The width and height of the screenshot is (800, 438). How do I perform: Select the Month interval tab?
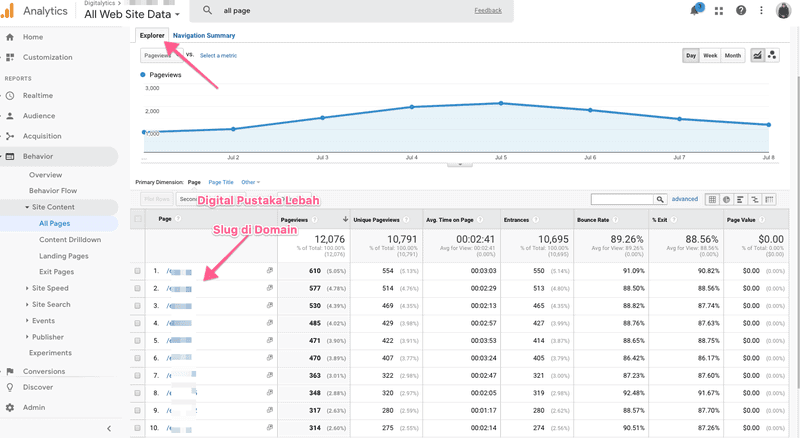733,55
